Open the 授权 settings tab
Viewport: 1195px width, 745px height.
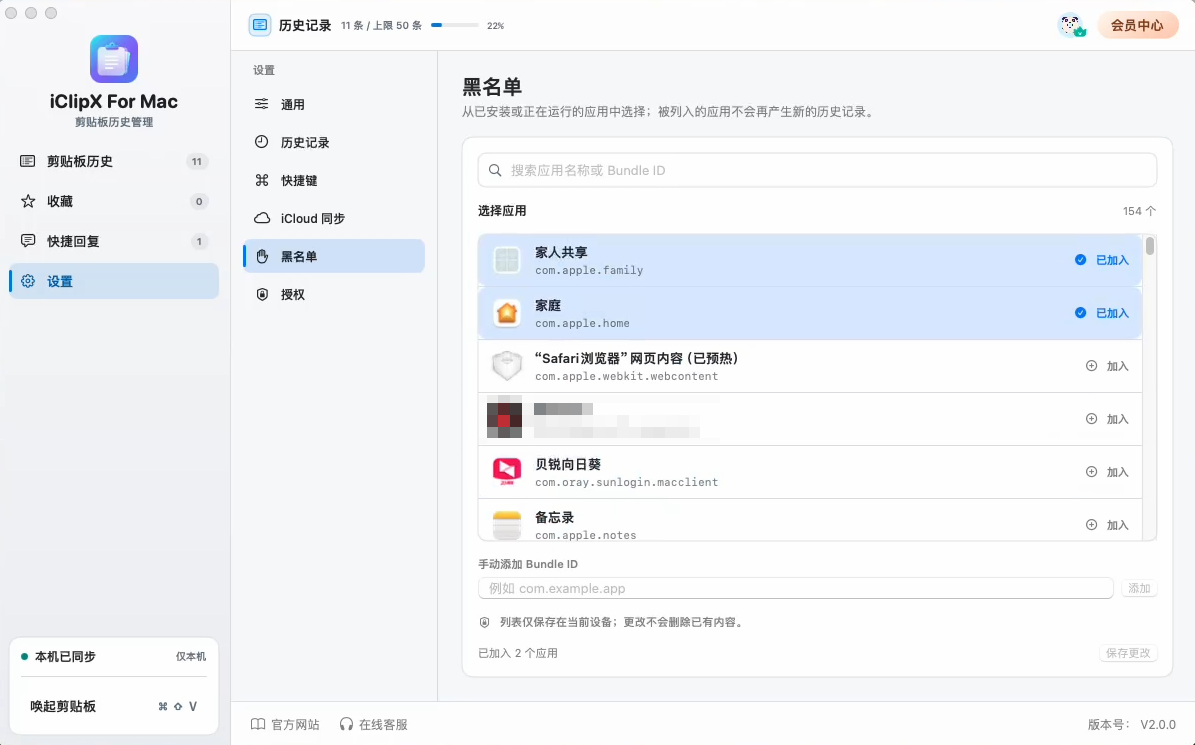point(334,294)
